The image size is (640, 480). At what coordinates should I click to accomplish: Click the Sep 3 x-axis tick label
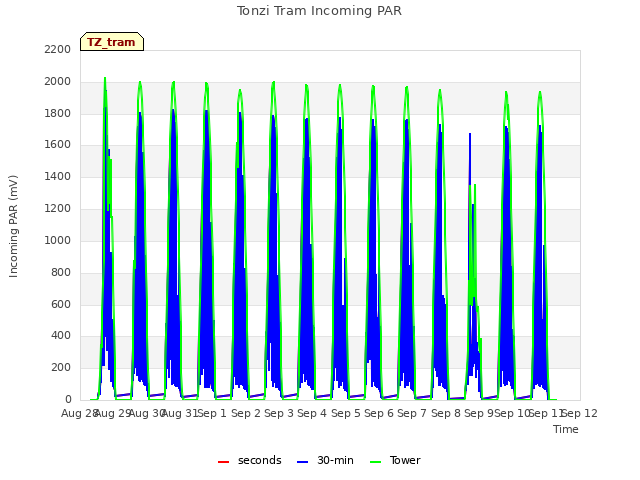click(279, 413)
